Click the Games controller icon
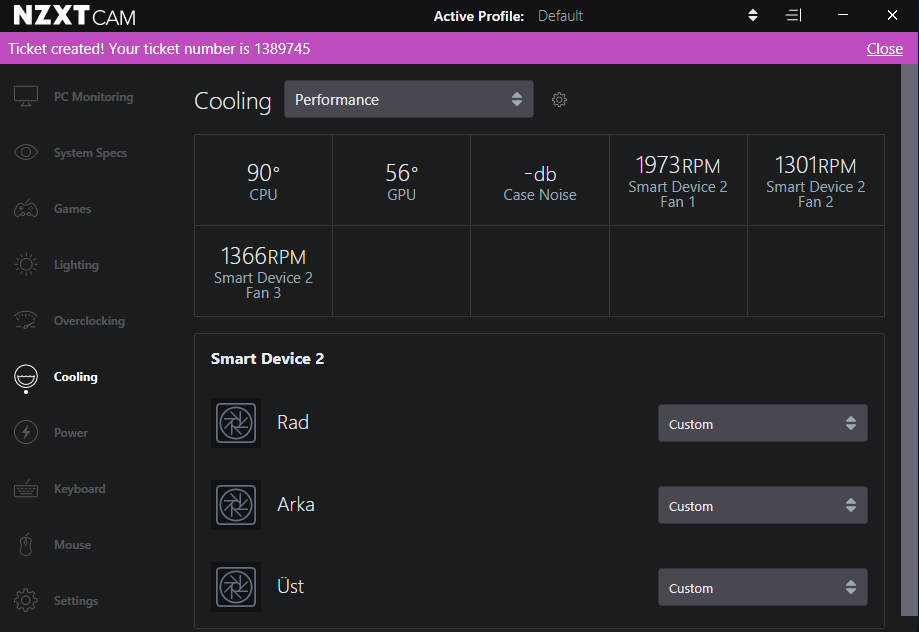 tap(26, 209)
